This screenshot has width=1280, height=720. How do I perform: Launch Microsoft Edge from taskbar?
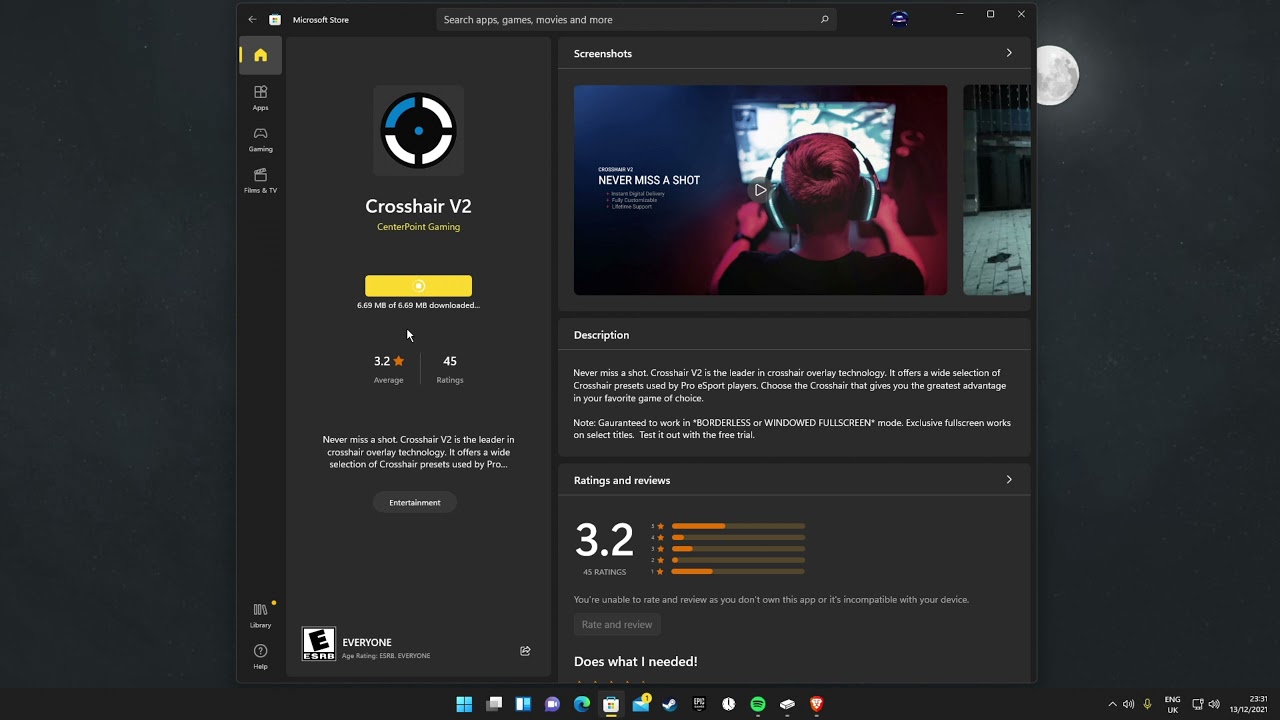(x=582, y=704)
